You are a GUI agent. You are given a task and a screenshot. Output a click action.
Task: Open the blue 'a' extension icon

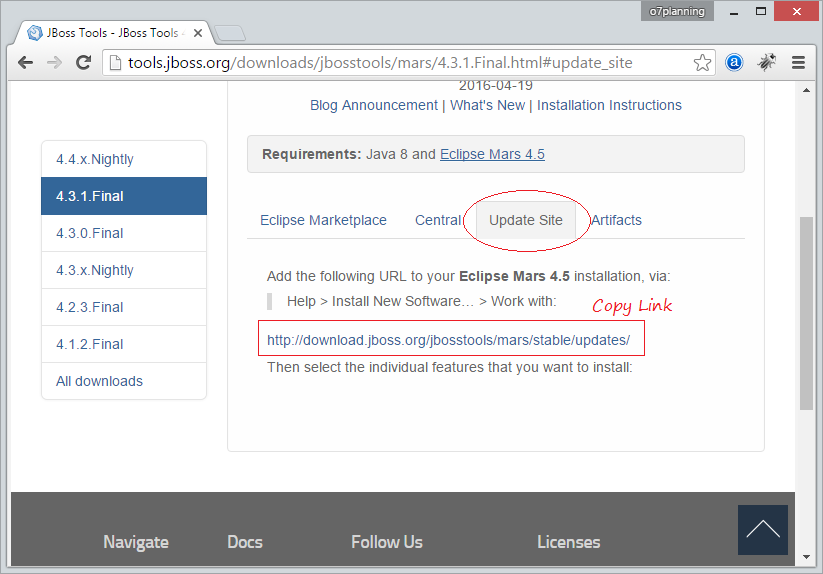[x=734, y=62]
